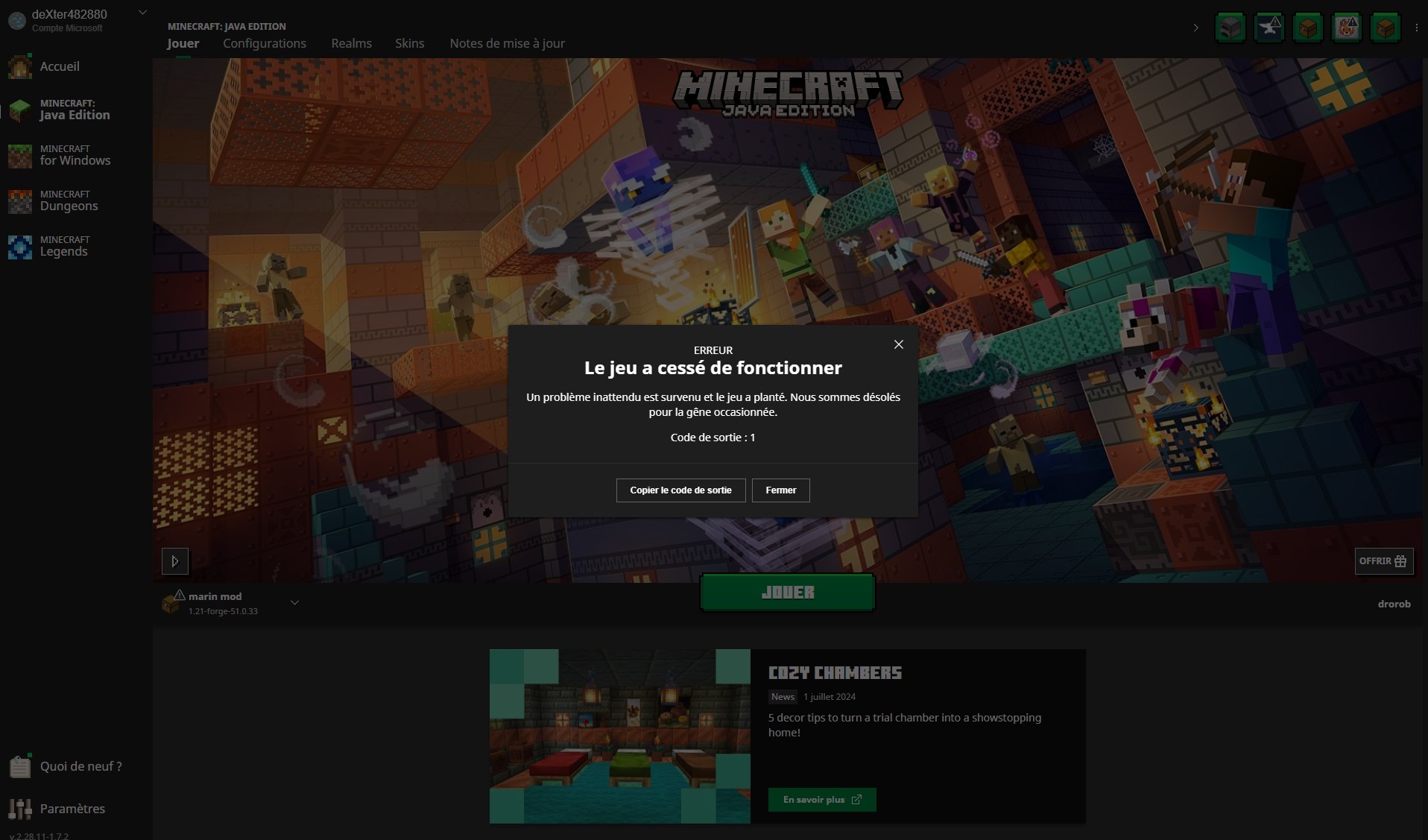Open the three-dot more options menu
The width and height of the screenshot is (1428, 840).
coord(1417,28)
